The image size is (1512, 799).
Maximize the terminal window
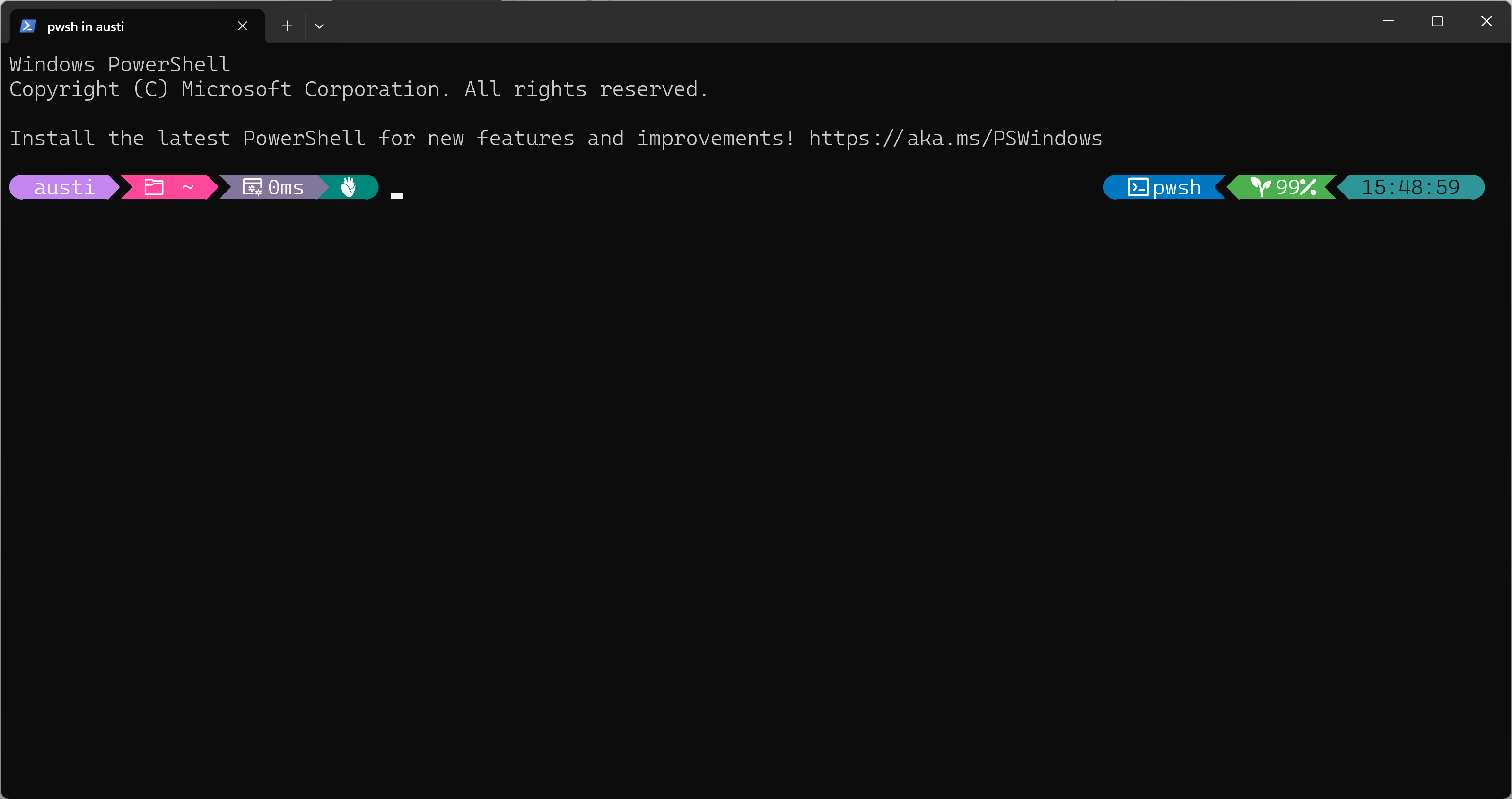pyautogui.click(x=1437, y=22)
